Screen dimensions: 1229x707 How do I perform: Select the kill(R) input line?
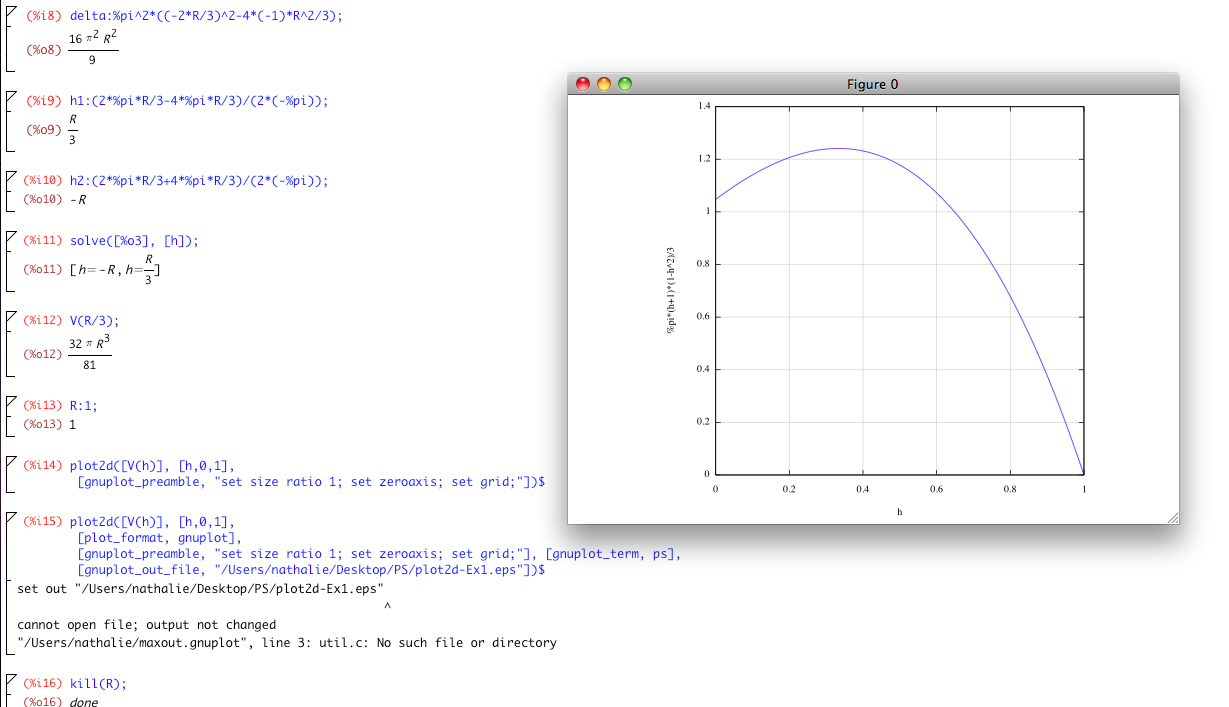(x=98, y=684)
